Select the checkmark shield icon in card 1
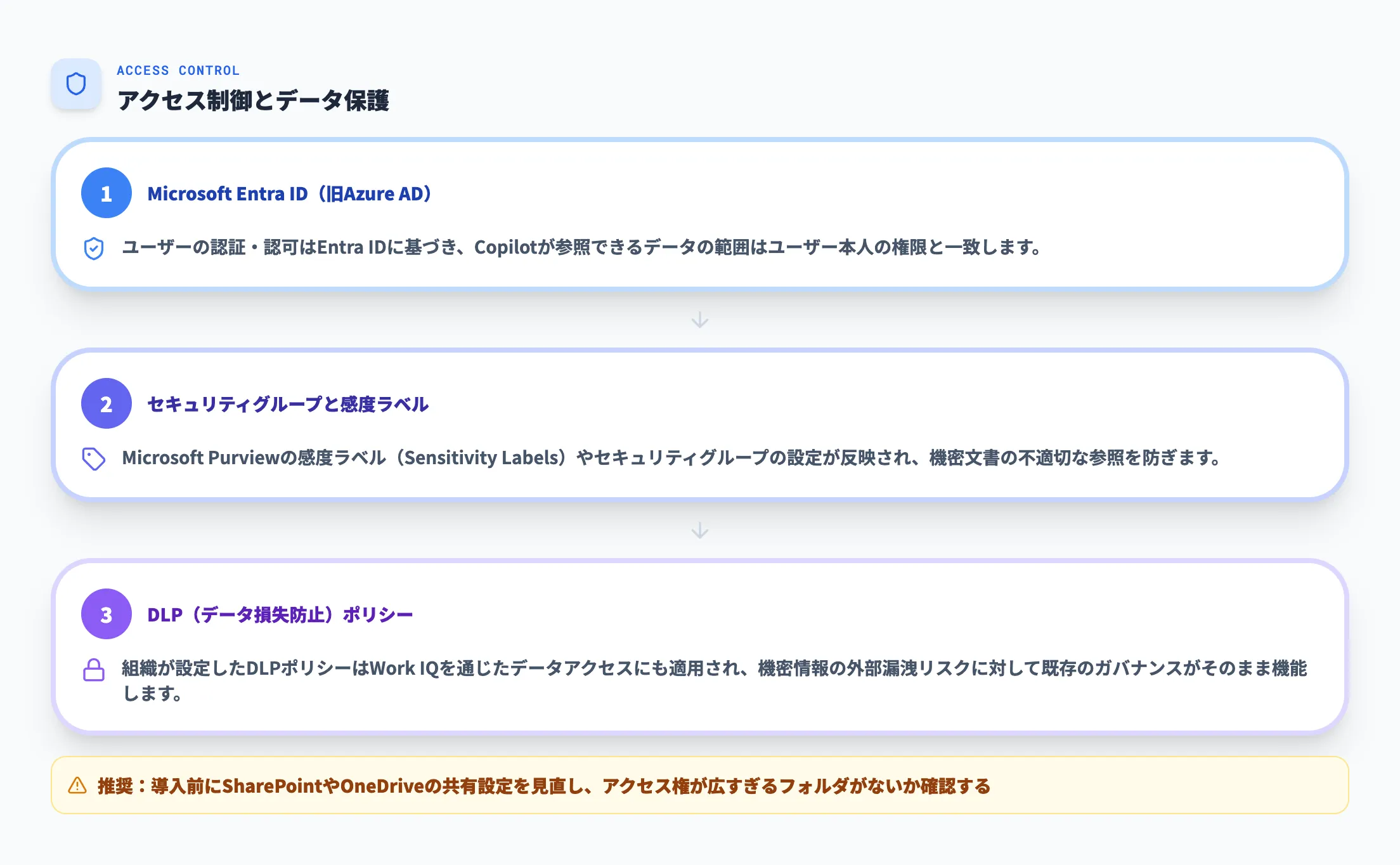 (94, 249)
